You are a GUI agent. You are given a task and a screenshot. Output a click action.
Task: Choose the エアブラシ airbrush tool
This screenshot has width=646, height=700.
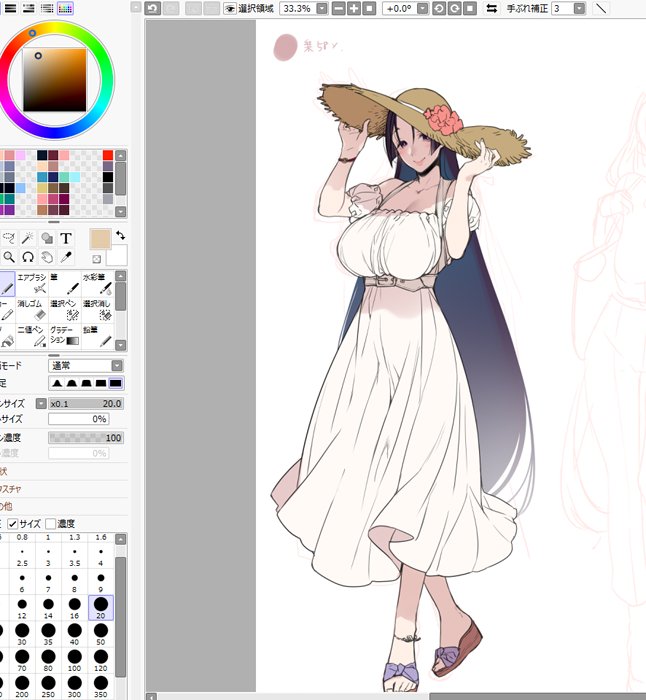[x=32, y=283]
